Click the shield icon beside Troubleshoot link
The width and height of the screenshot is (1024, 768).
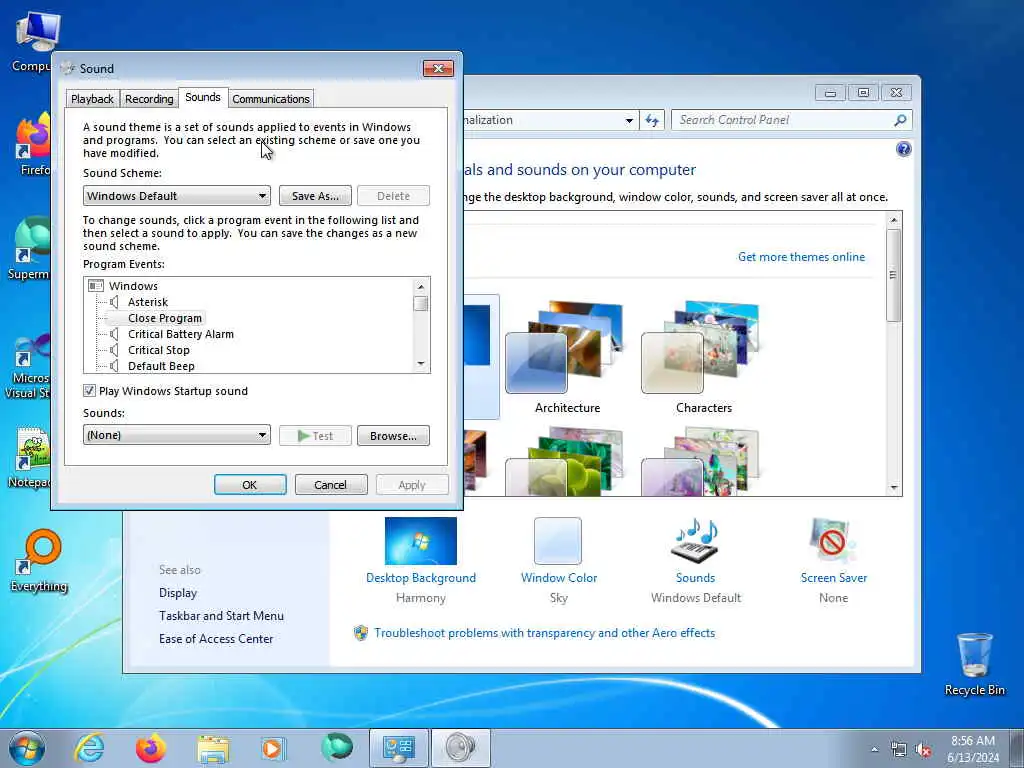pos(360,633)
